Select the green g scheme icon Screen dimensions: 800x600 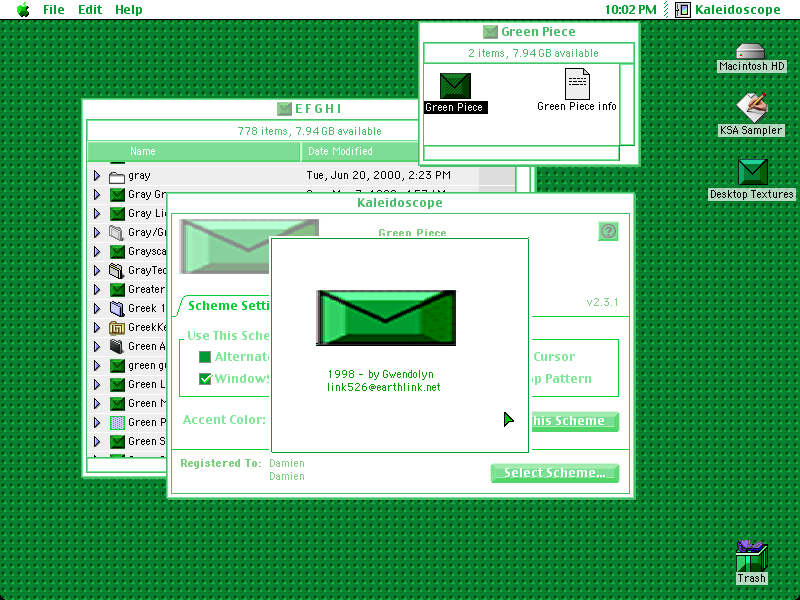[117, 366]
